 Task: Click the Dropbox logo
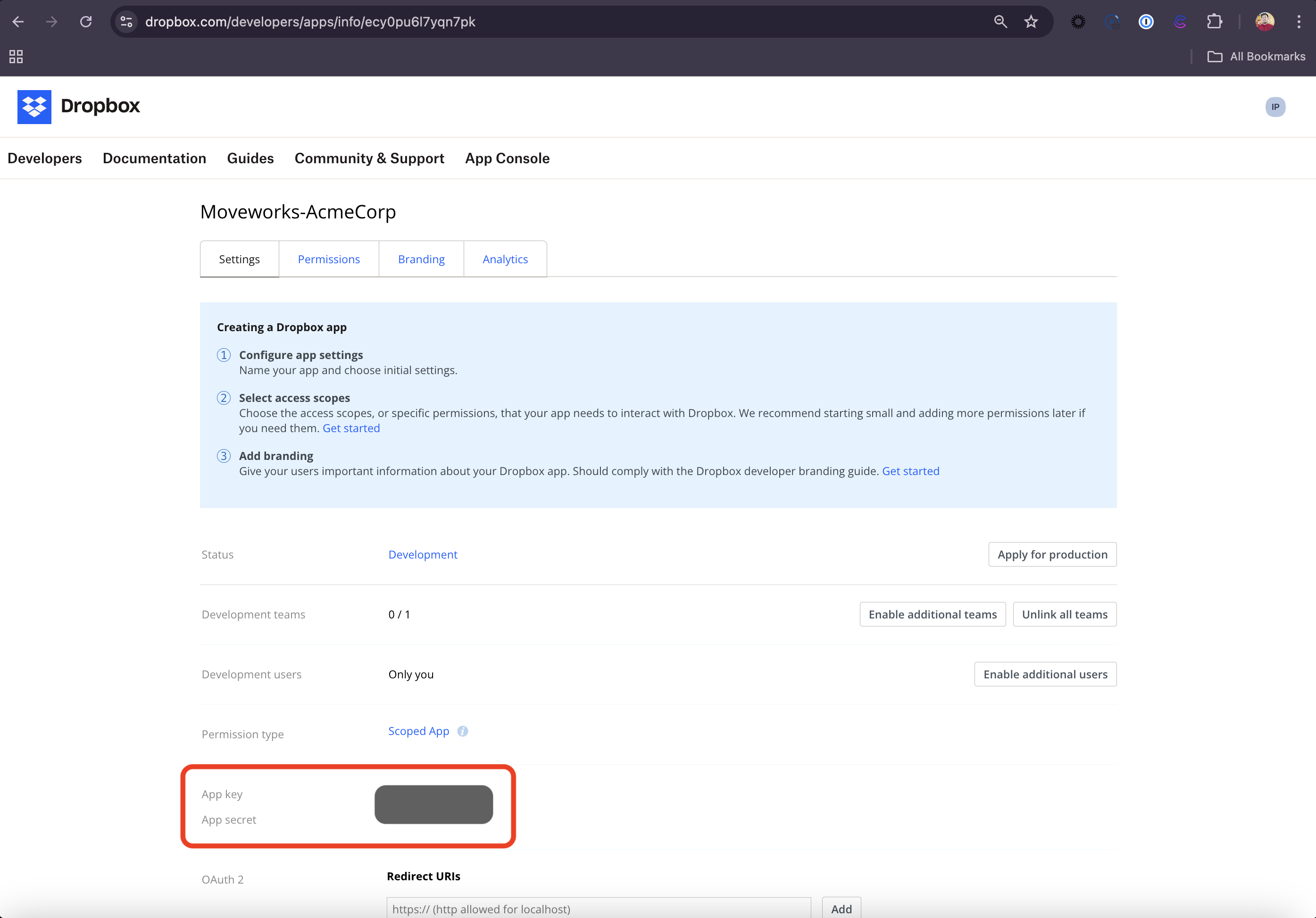78,107
